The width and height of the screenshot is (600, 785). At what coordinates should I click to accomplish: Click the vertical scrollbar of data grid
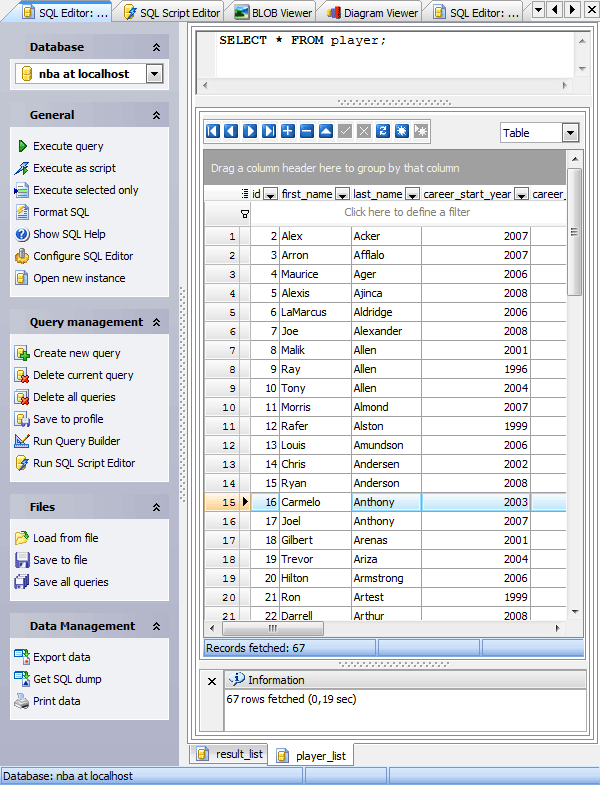[x=574, y=400]
